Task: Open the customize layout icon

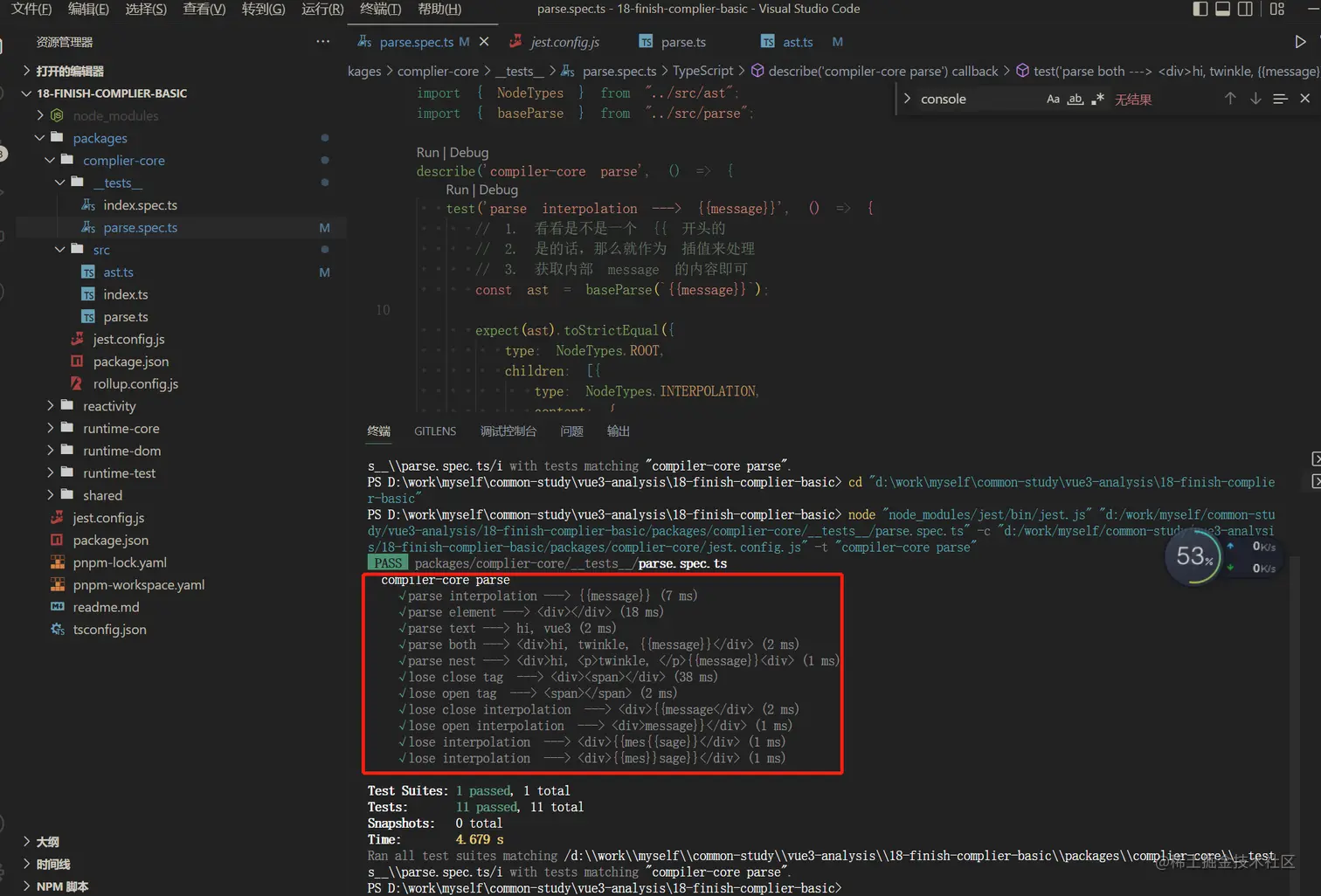Action: [1277, 9]
